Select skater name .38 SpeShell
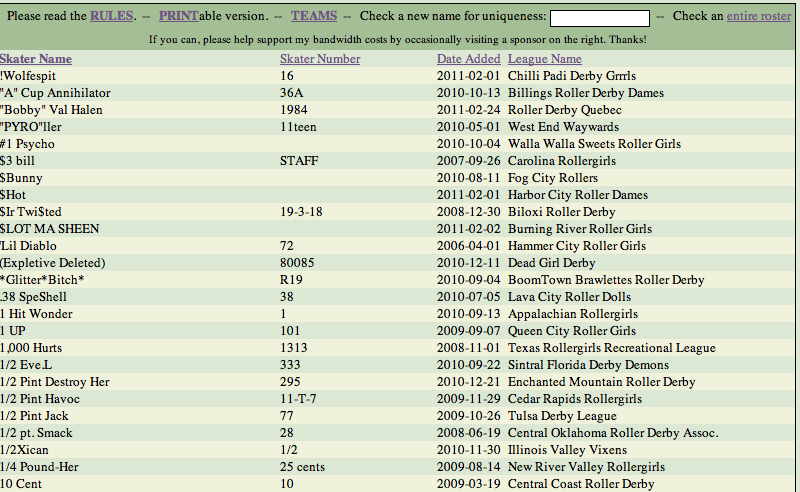The height and width of the screenshot is (492, 800). pyautogui.click(x=33, y=297)
